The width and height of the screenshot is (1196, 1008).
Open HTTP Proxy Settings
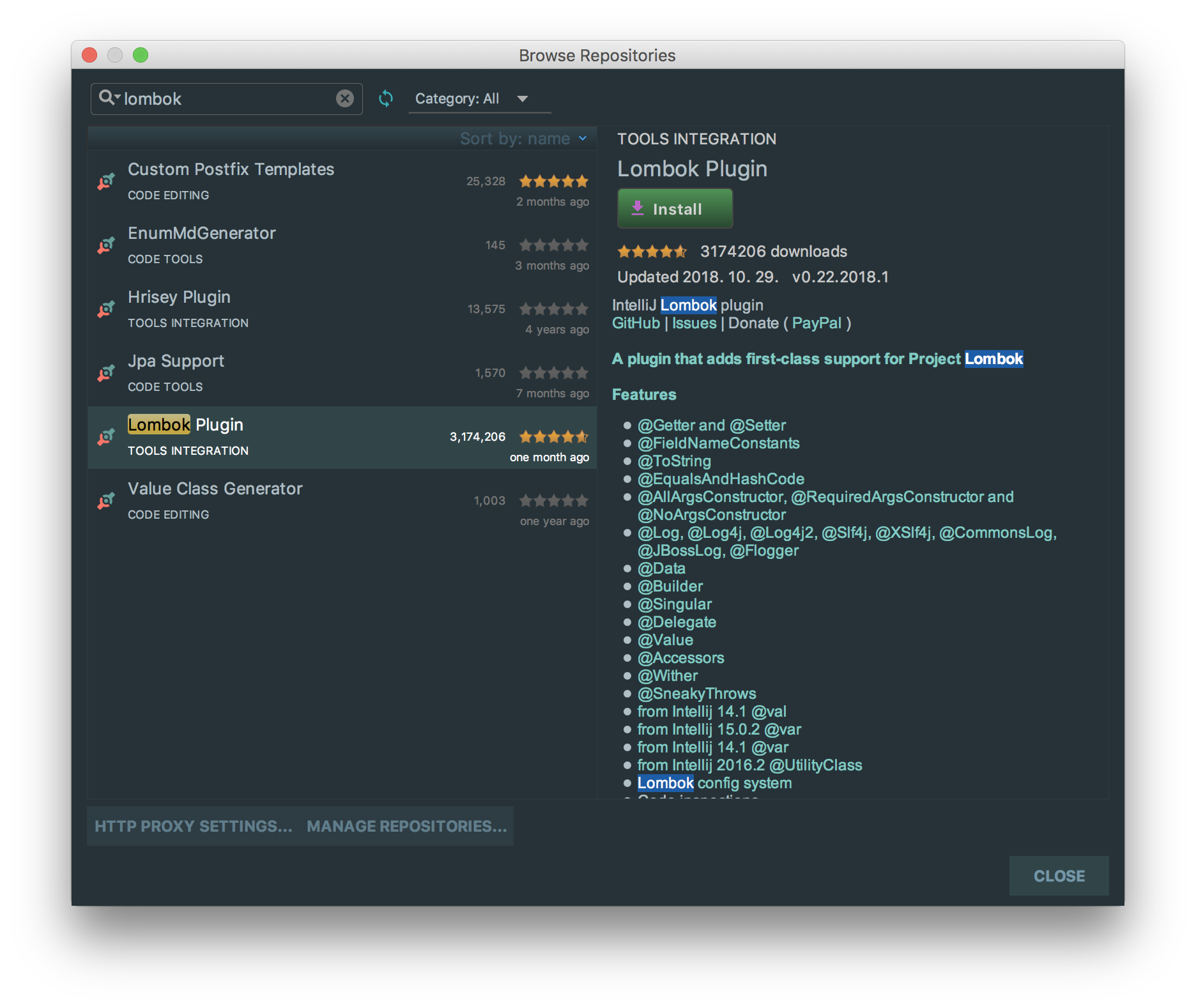194,826
